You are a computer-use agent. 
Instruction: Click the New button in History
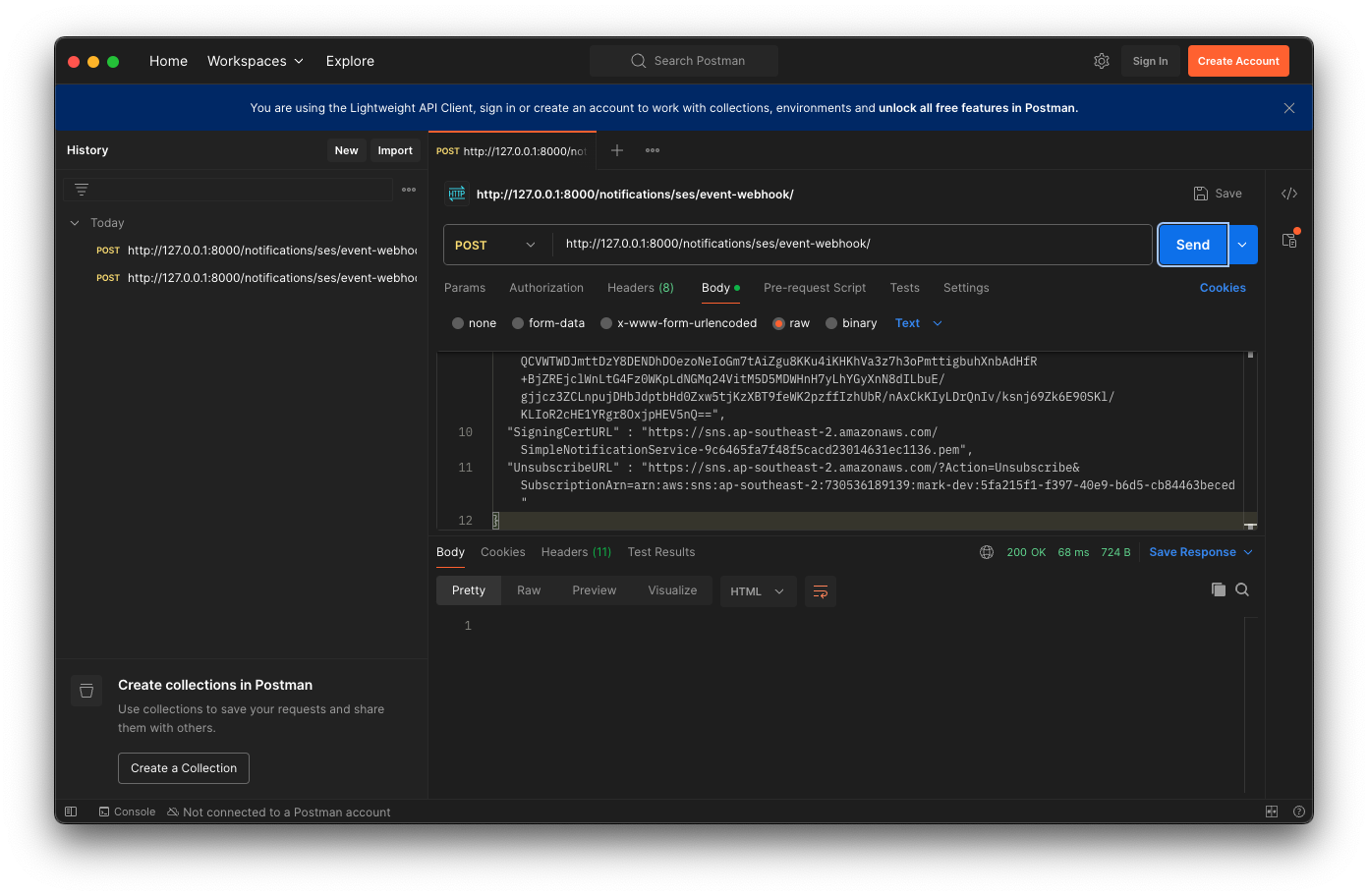[x=346, y=150]
